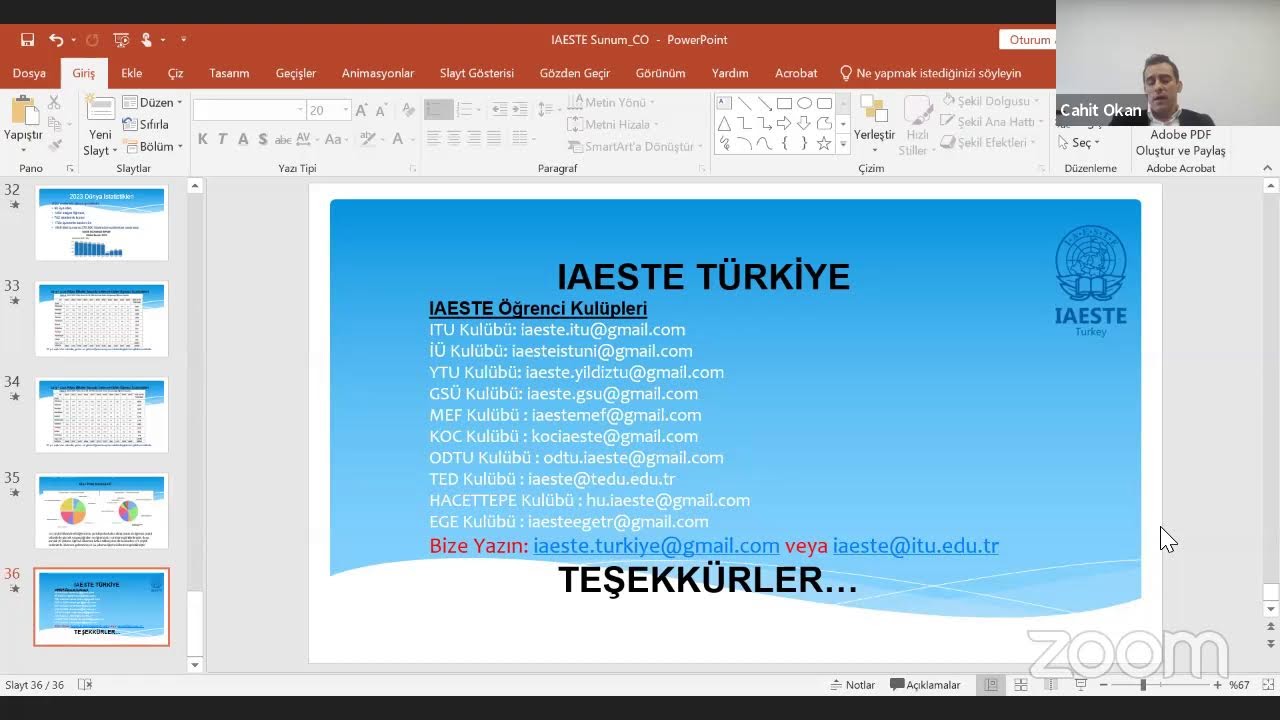Clear all formatting eraser icon

(408, 110)
